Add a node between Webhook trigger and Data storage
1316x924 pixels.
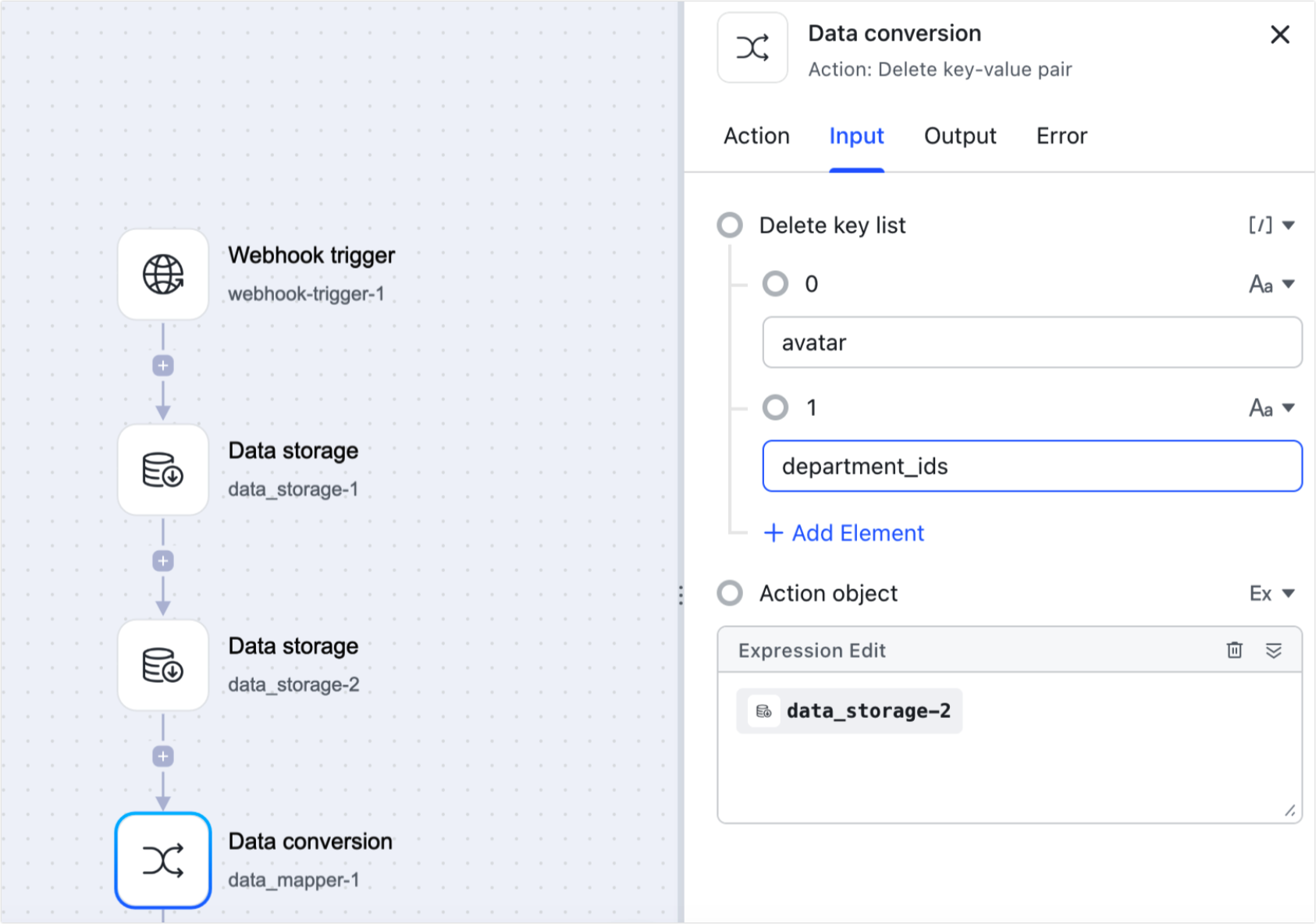pyautogui.click(x=162, y=365)
